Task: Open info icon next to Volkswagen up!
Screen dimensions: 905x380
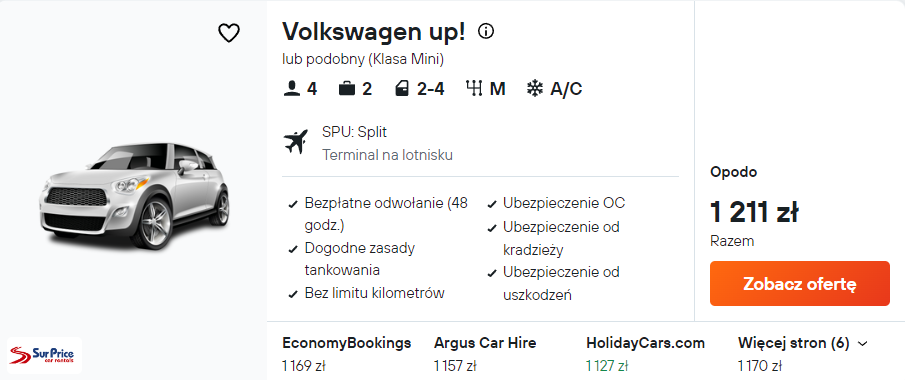Action: [486, 32]
